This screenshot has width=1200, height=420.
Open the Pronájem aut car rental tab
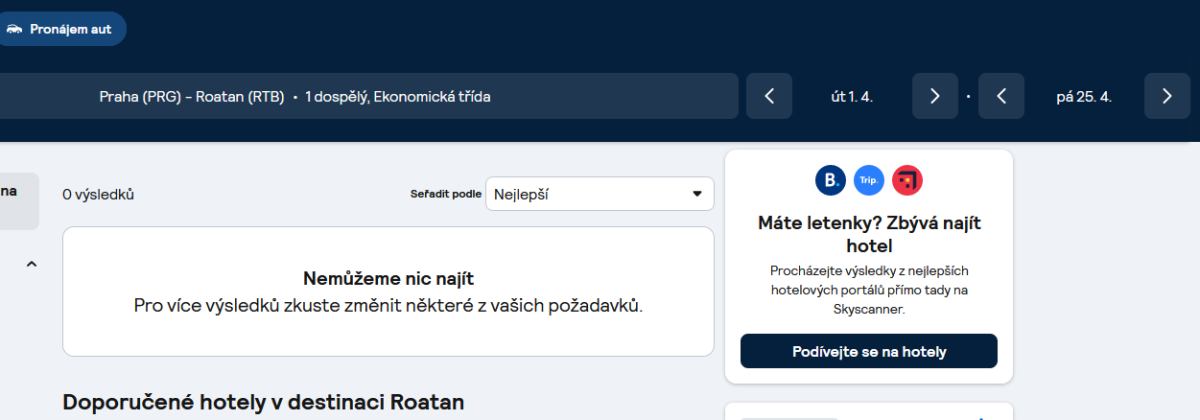(60, 29)
